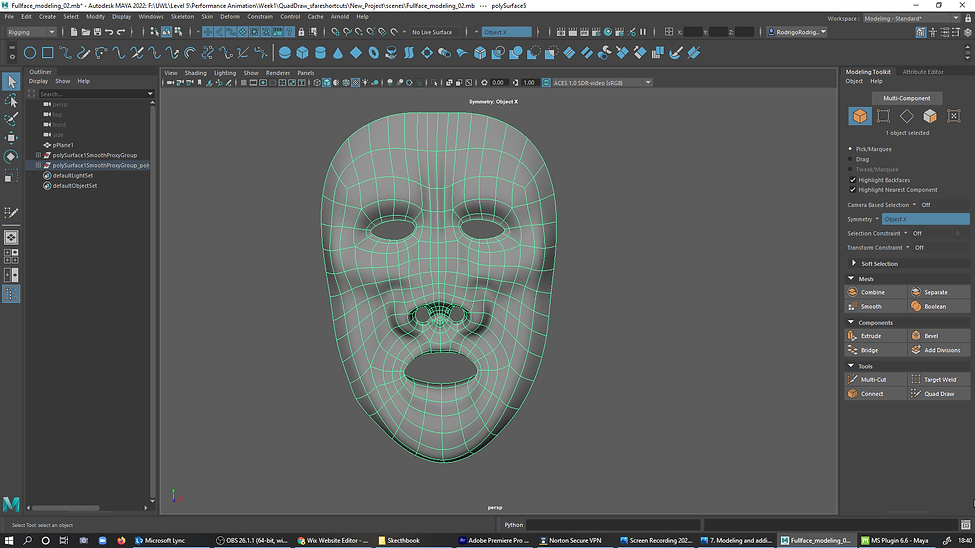This screenshot has height=548, width=975.
Task: Open the viewport Shading menu
Action: [x=195, y=73]
